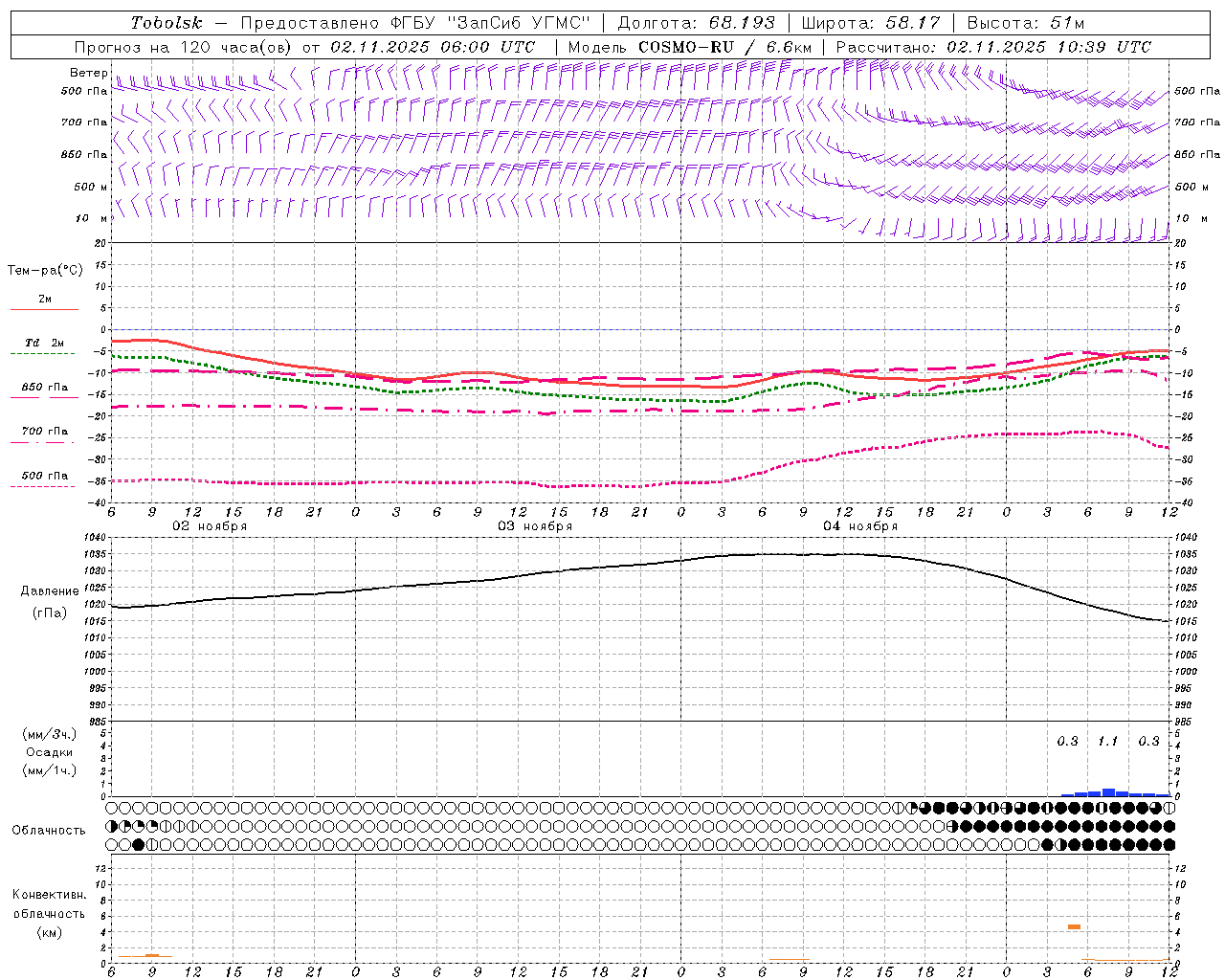Click the (мм/1ч.) precipitation unit label
Image resolution: width=1225 pixels, height=980 pixels.
pyautogui.click(x=50, y=770)
